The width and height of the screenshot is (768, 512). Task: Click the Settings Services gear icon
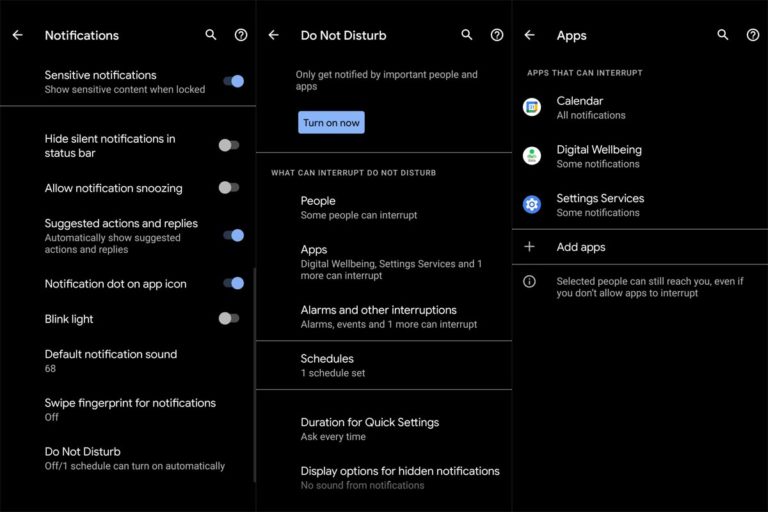tap(532, 204)
